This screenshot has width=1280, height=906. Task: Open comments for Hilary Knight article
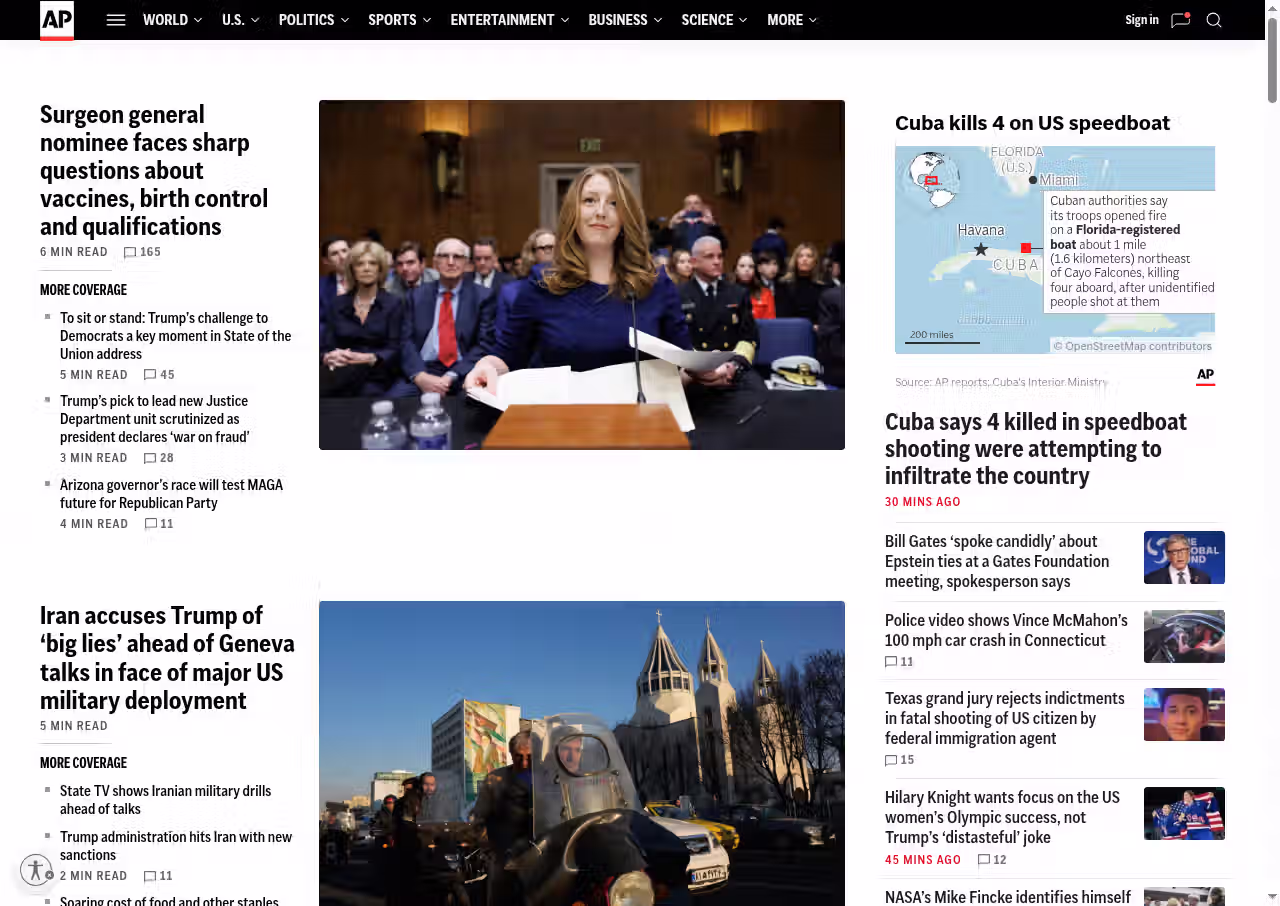984,860
